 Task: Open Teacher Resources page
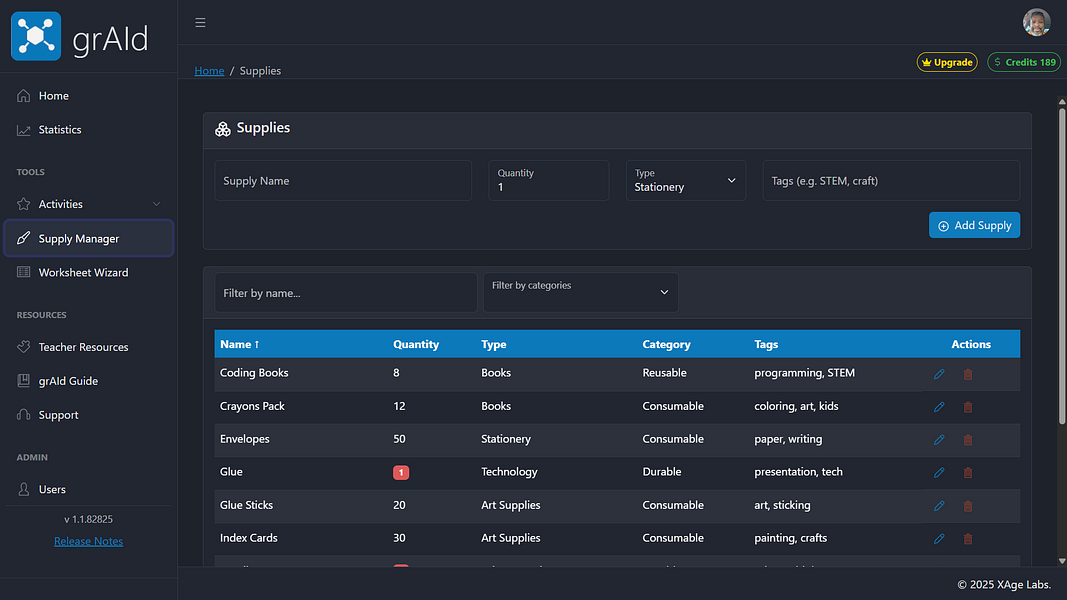coord(83,347)
